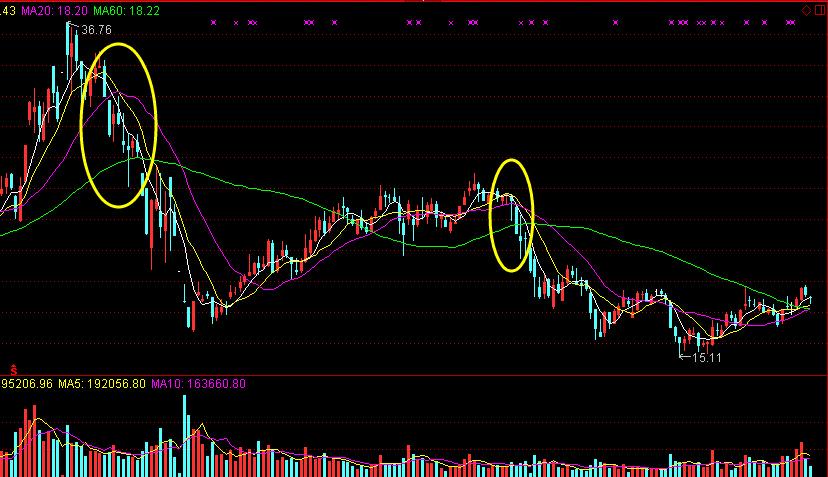The image size is (828, 477).
Task: Click the red split-panel icon at top-right
Action: pos(819,9)
